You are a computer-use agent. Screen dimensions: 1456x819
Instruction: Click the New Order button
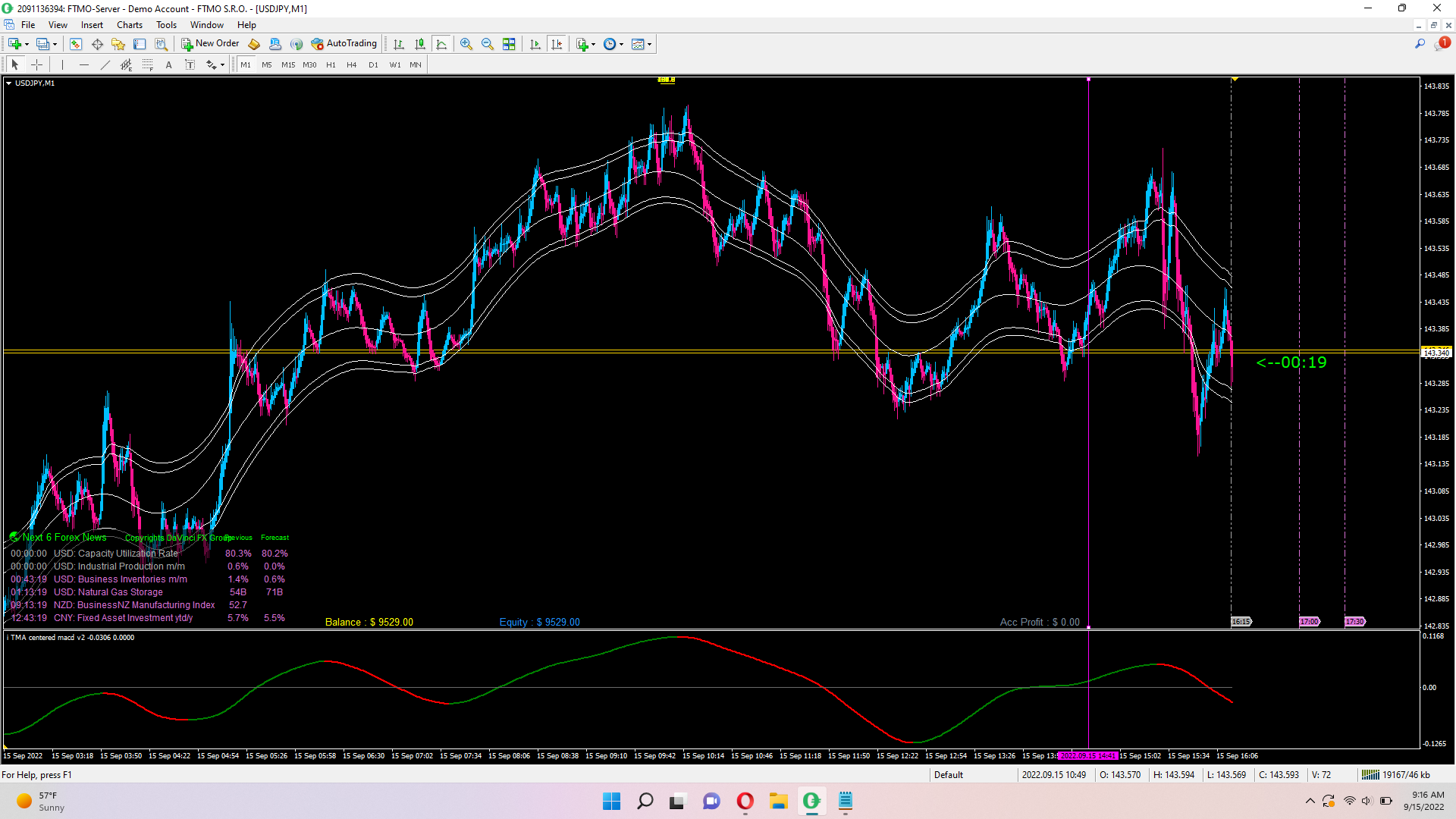pyautogui.click(x=210, y=44)
